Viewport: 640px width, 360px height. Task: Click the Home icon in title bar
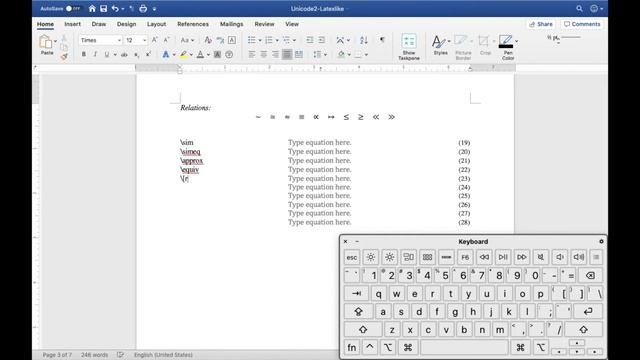pyautogui.click(x=92, y=8)
